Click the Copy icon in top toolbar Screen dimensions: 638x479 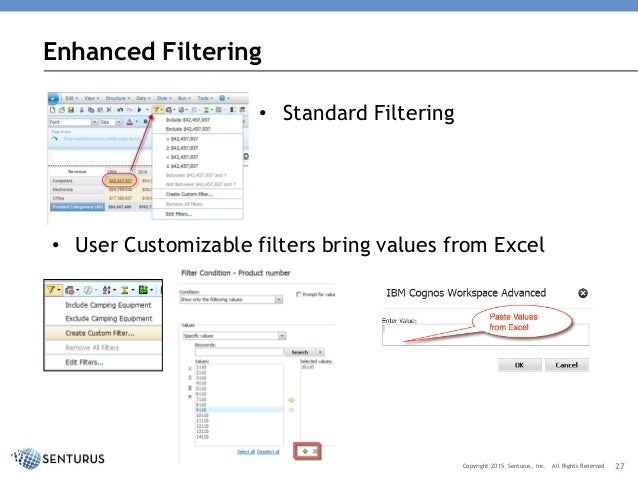coord(91,110)
